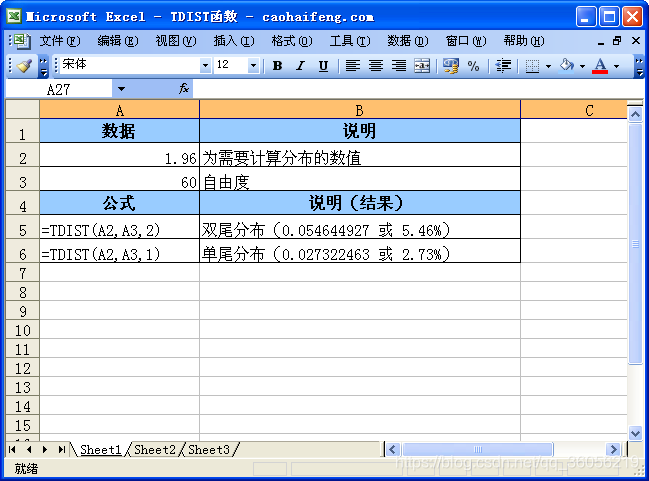Viewport: 649px width, 481px height.
Task: Click vertical scrollbar down arrow
Action: (635, 433)
